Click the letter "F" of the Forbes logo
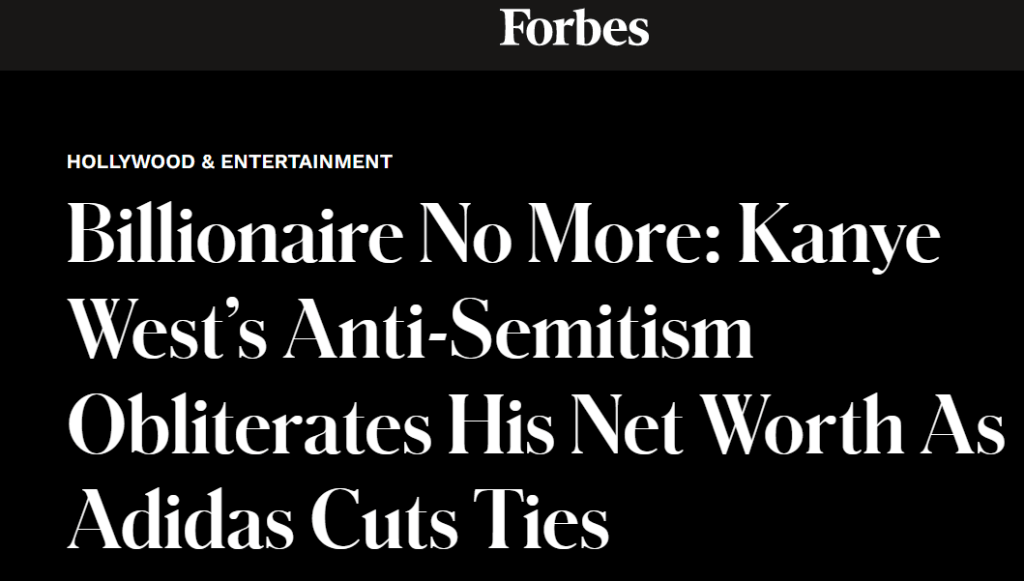This screenshot has height=581, width=1024. 513,28
